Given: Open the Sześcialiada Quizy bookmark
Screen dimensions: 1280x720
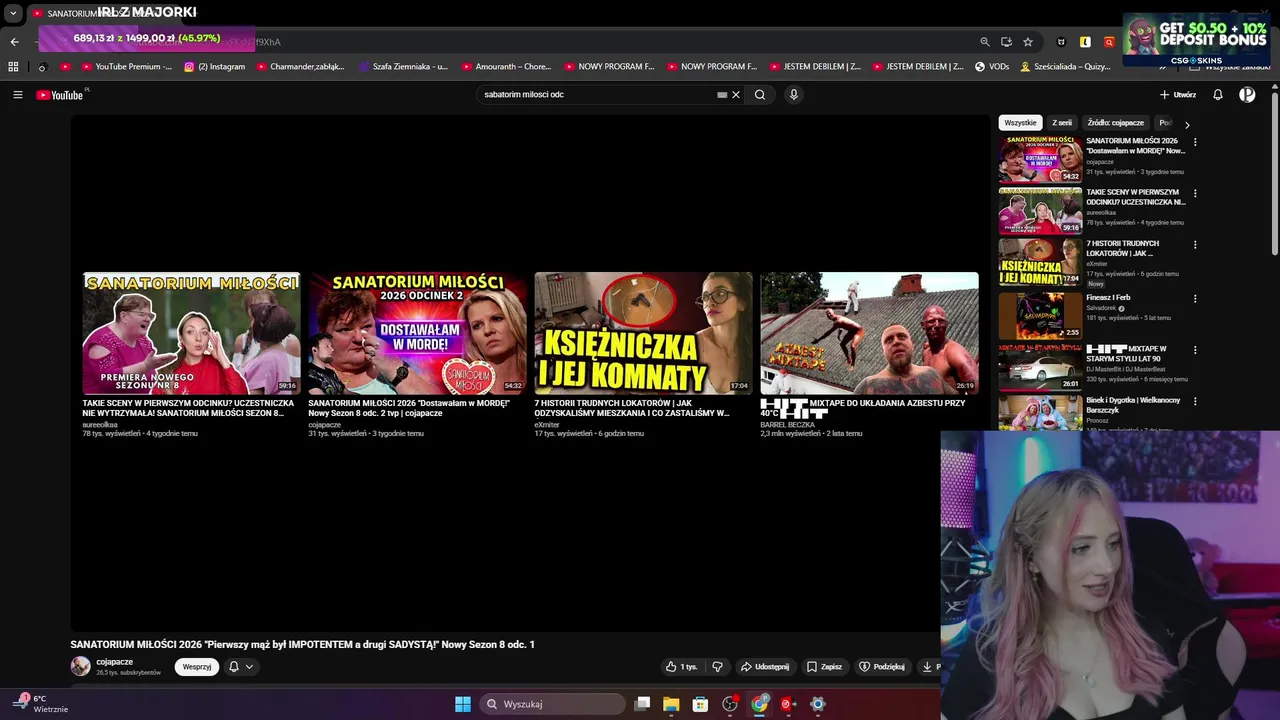Looking at the screenshot, I should click(1066, 67).
